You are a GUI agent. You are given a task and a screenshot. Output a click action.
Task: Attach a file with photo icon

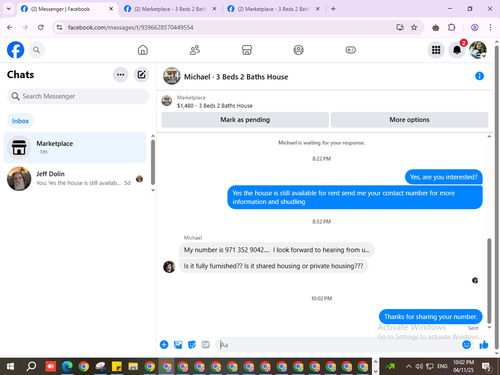pyautogui.click(x=178, y=345)
